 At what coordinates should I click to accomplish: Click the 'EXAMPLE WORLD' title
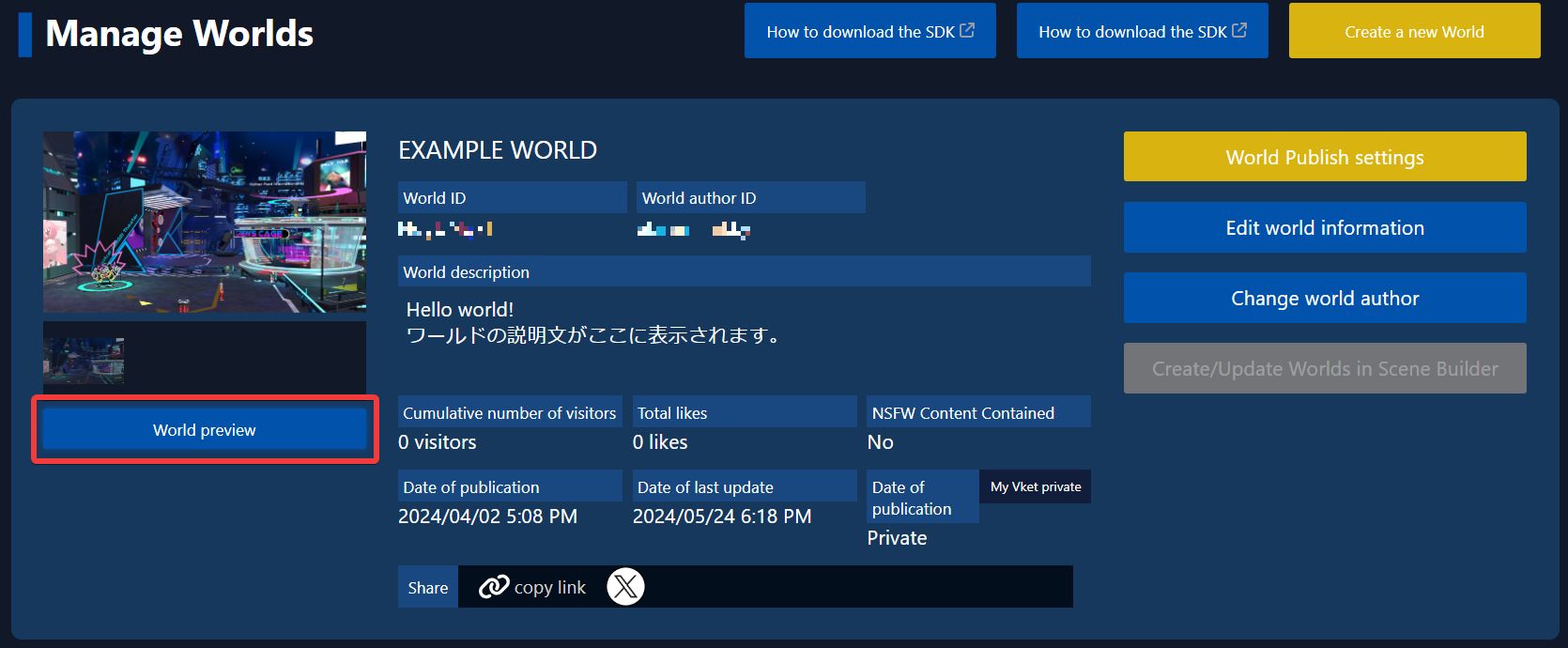[x=498, y=150]
